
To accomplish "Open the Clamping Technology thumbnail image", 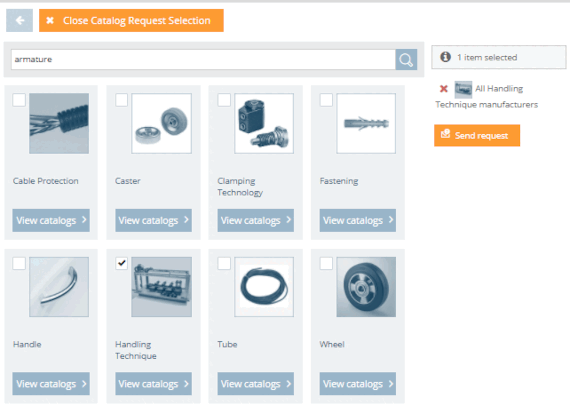I will [x=264, y=123].
